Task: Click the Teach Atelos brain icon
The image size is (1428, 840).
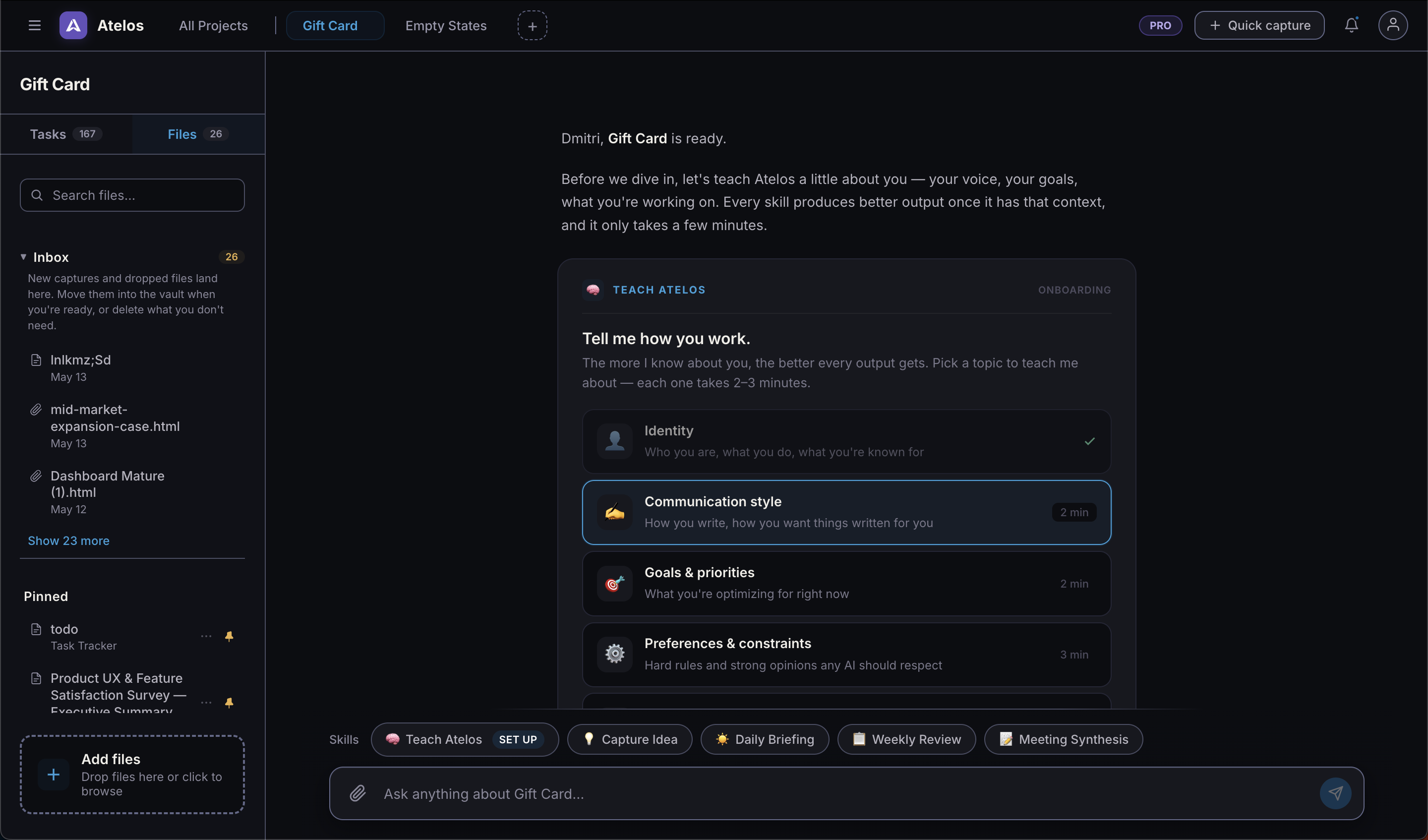Action: 593,290
